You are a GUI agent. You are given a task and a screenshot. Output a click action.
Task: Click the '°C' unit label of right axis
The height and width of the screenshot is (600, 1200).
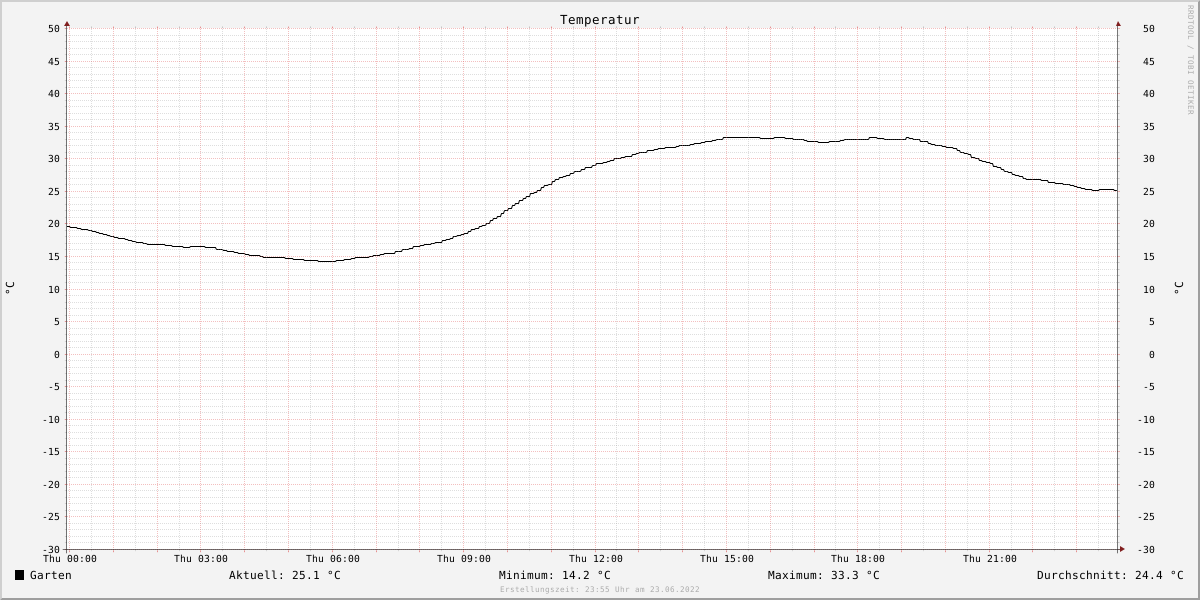[x=1178, y=288]
